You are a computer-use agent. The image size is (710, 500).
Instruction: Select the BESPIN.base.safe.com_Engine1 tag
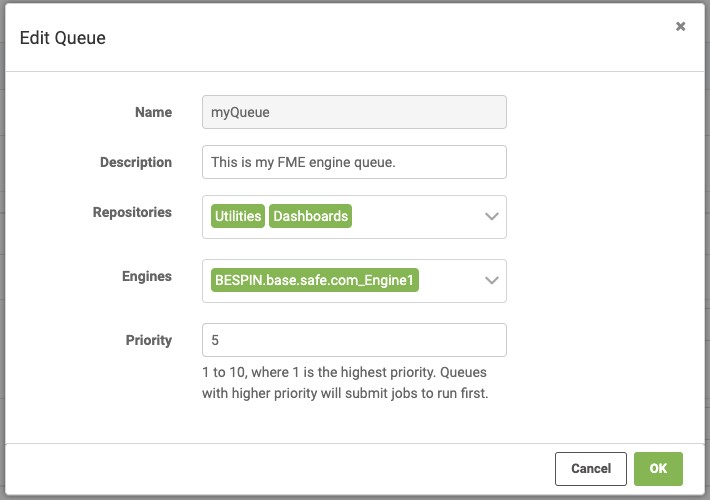pos(315,280)
